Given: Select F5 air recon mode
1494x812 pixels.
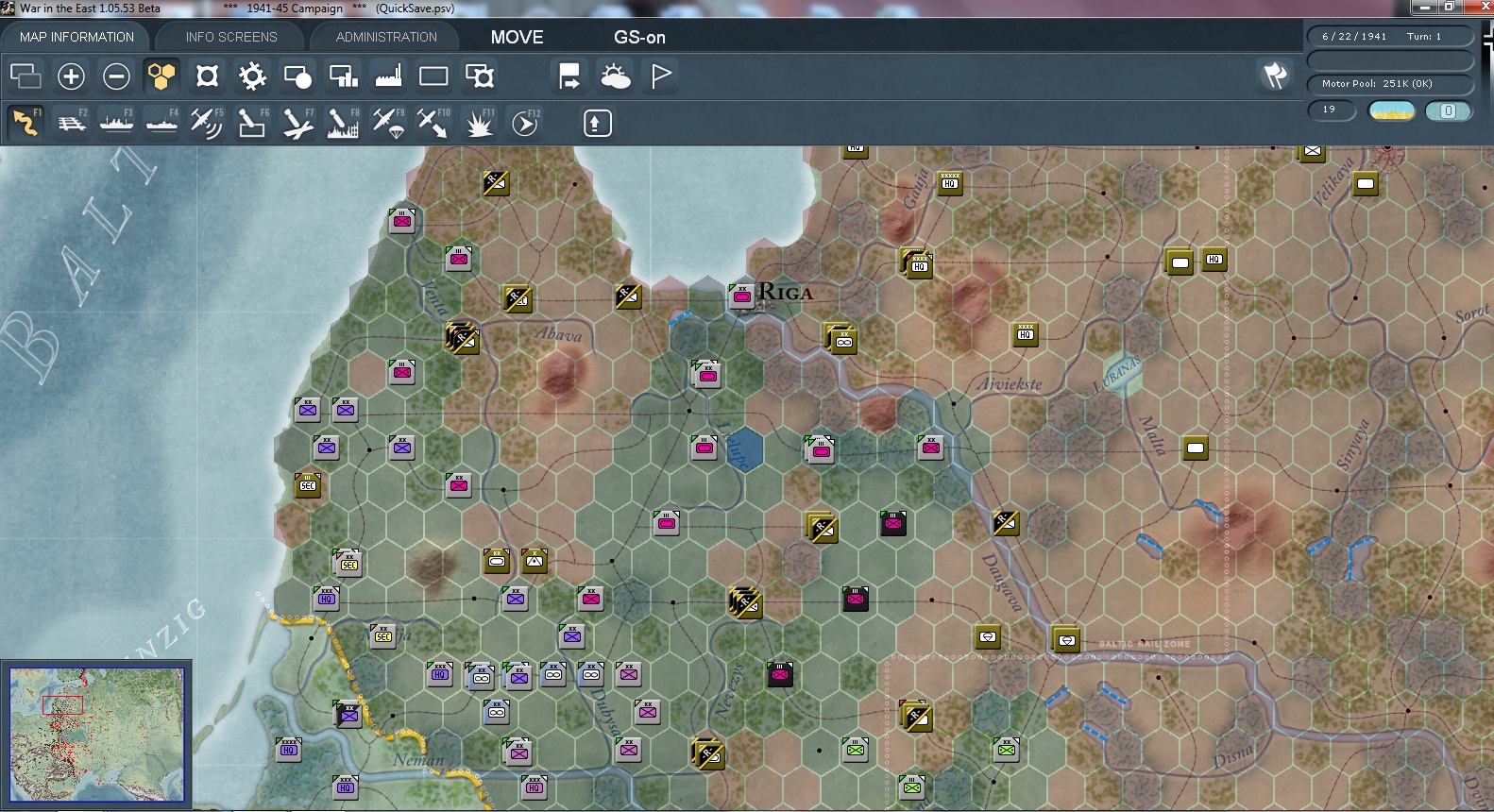Looking at the screenshot, I should [x=207, y=123].
